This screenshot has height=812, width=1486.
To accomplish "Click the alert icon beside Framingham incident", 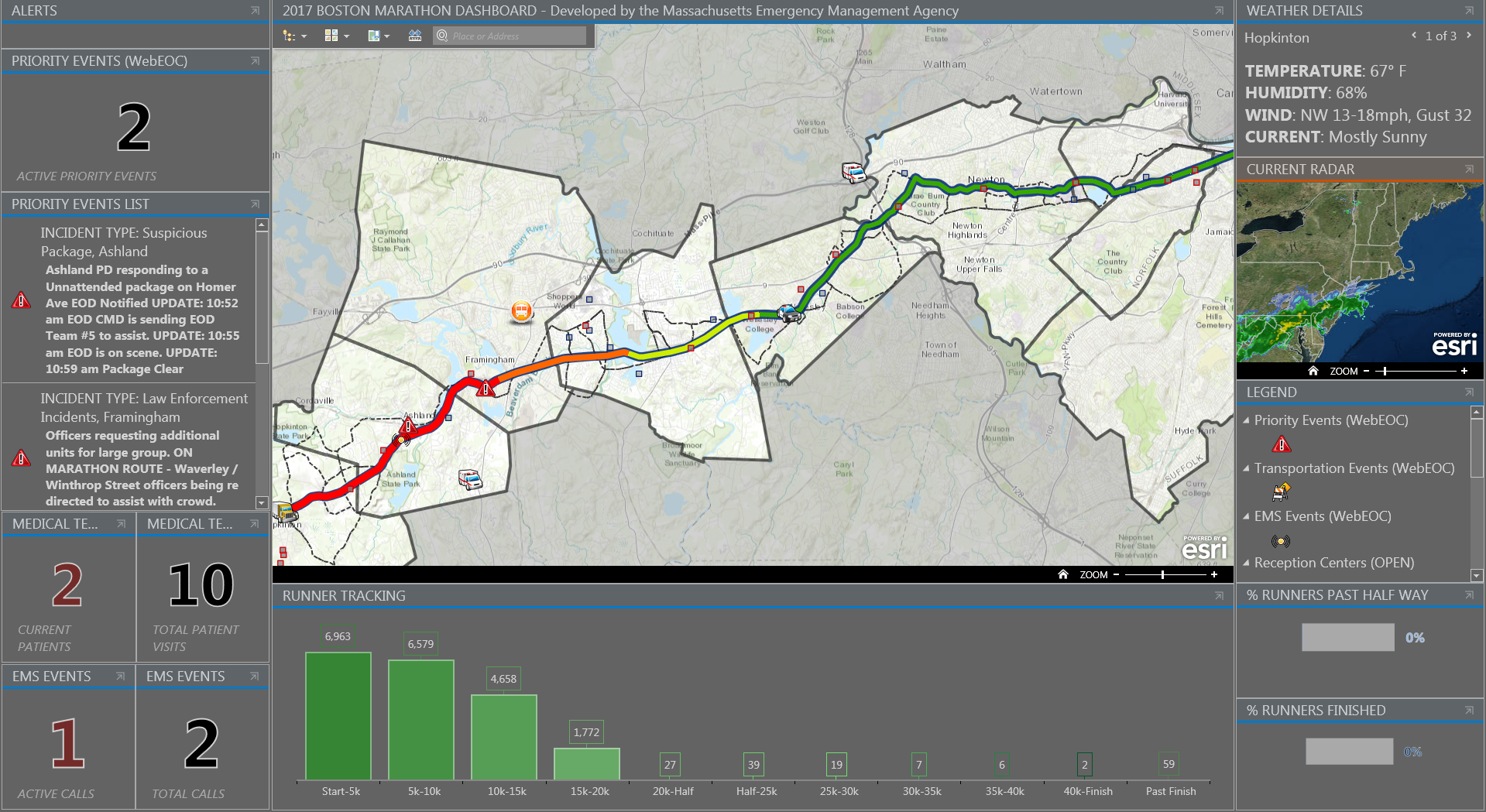I will [x=22, y=457].
